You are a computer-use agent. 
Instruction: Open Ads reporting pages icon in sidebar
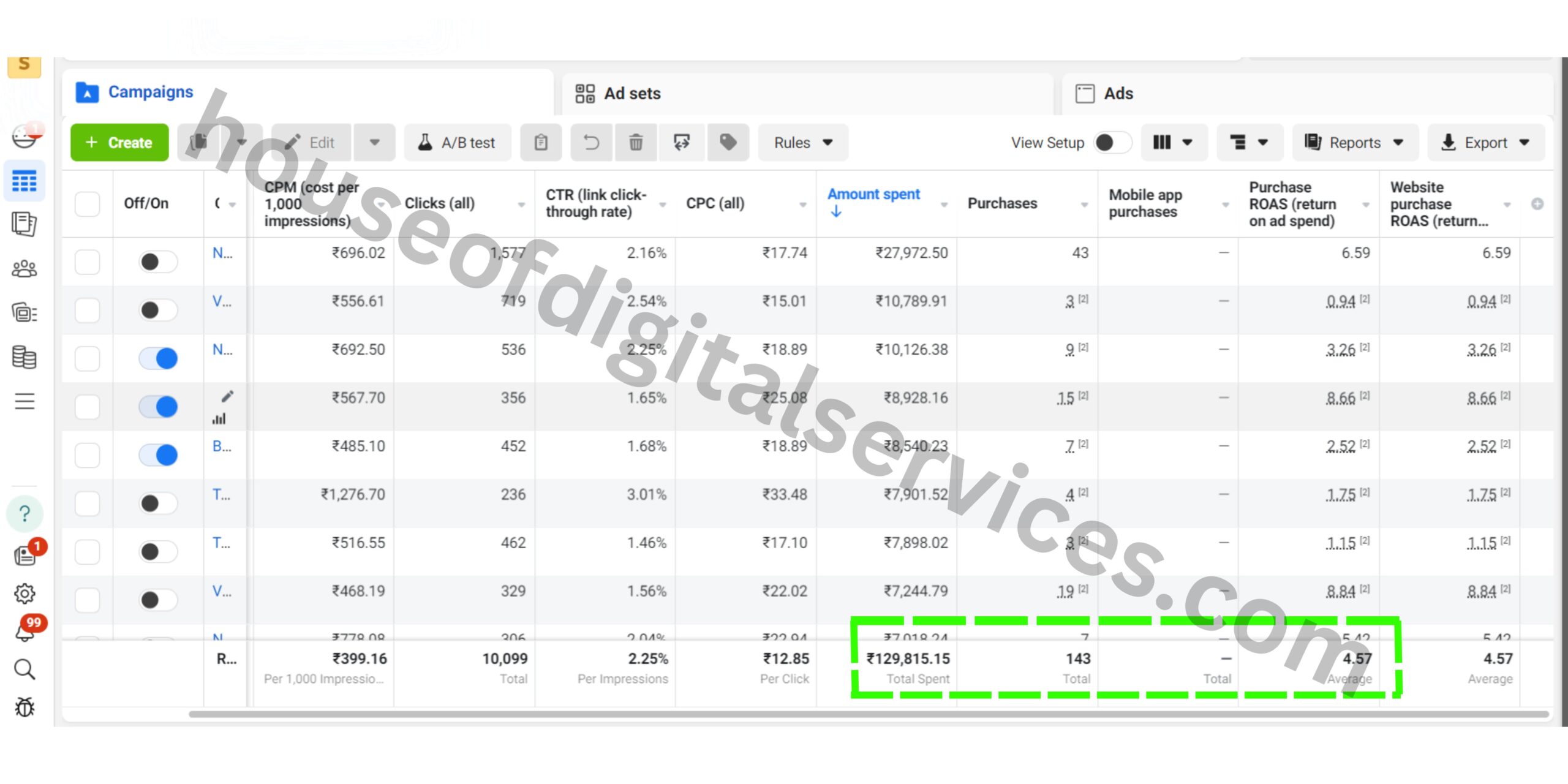pyautogui.click(x=24, y=224)
